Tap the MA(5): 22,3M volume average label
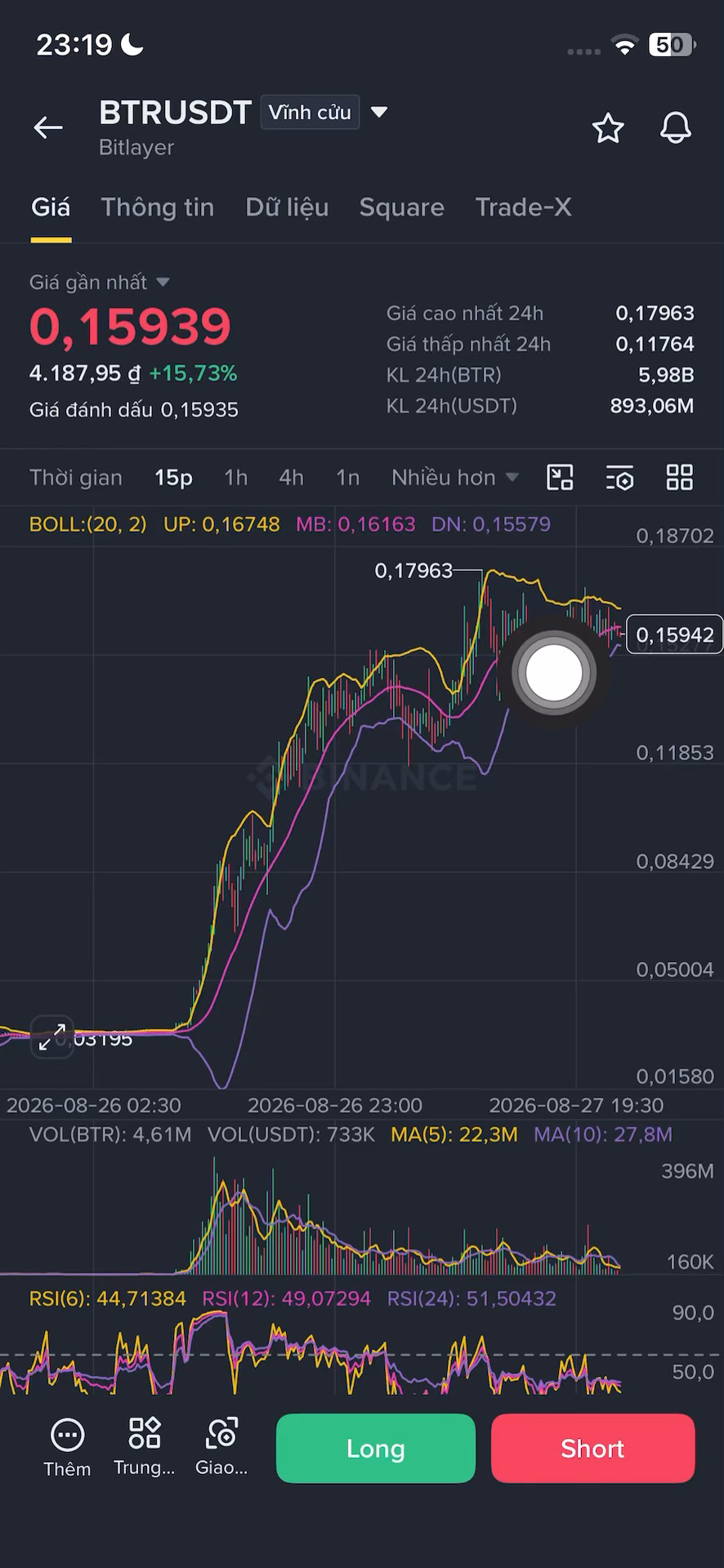This screenshot has height=1568, width=724. click(454, 1134)
